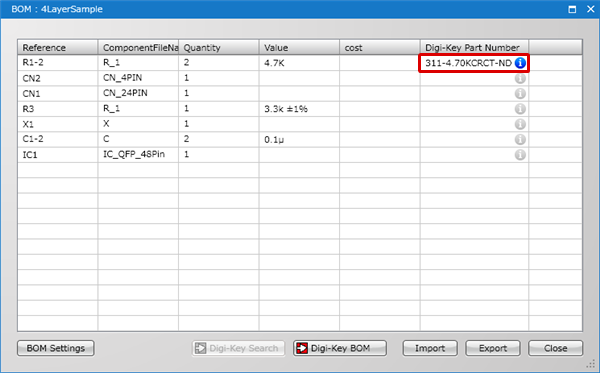
Task: Close the BOM dialog with Close button
Action: point(556,348)
